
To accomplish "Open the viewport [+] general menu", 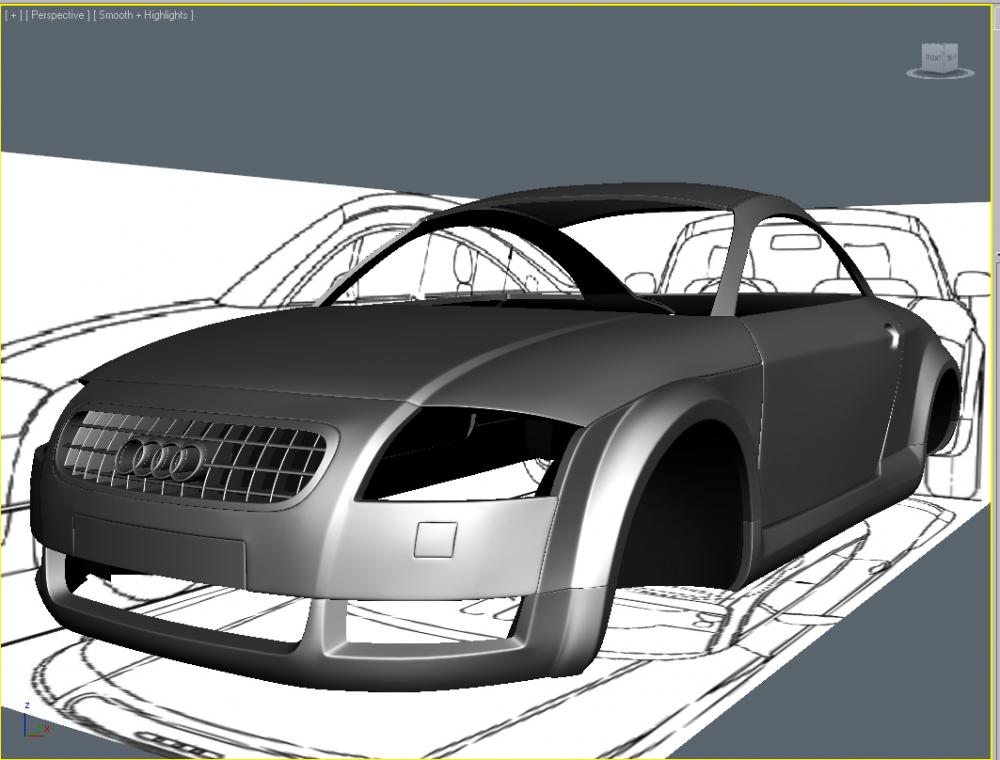I will click(x=13, y=15).
